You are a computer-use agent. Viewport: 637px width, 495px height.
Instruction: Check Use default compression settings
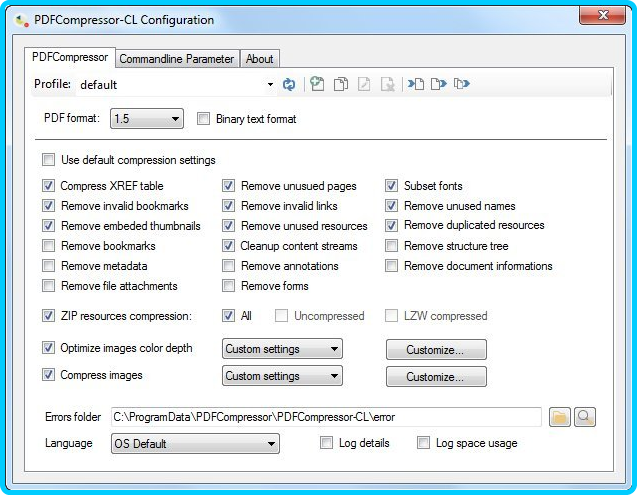click(48, 160)
